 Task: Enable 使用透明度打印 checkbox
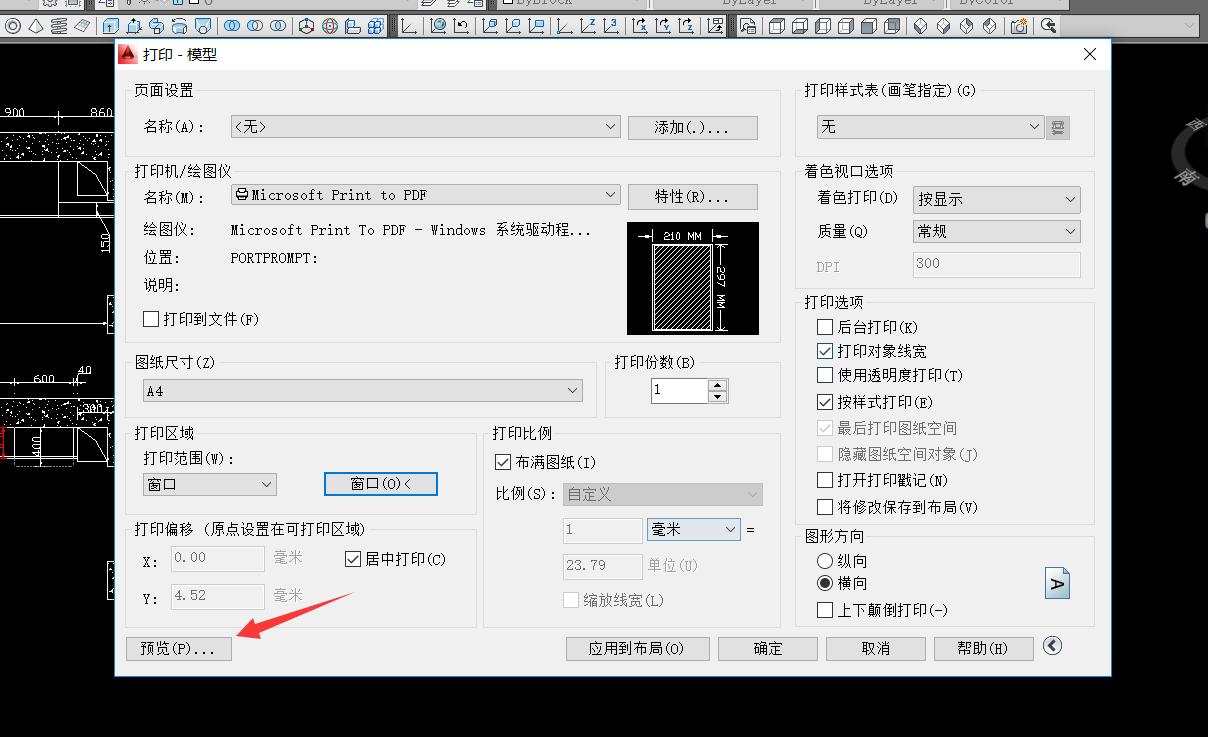click(825, 375)
